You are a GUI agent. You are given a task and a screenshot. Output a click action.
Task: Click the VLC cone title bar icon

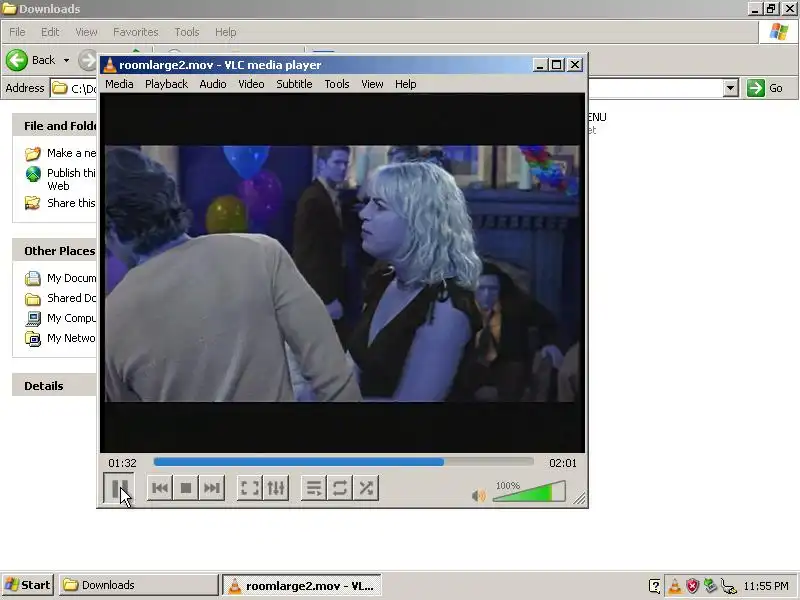(x=109, y=65)
